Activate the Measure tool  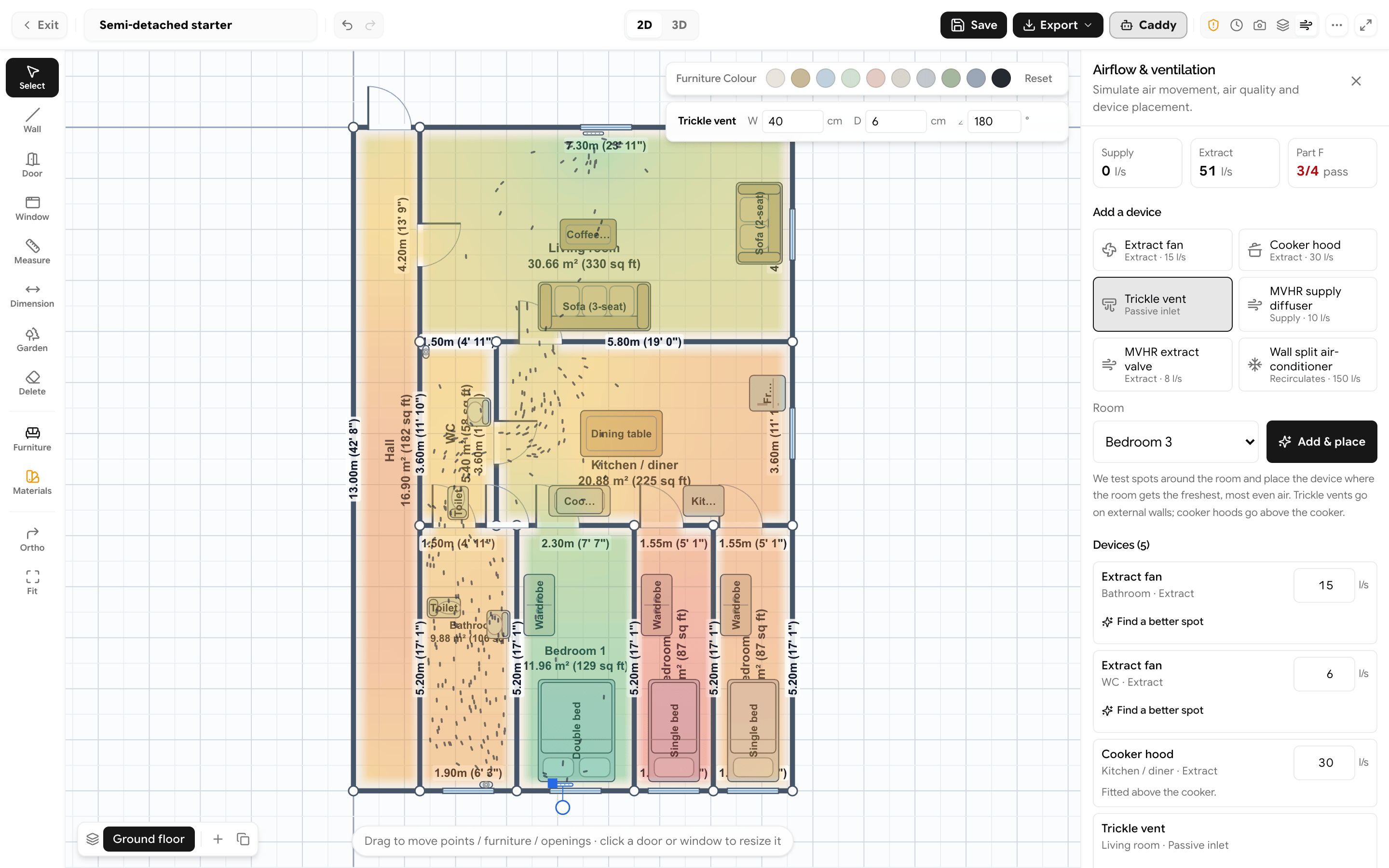pos(32,252)
